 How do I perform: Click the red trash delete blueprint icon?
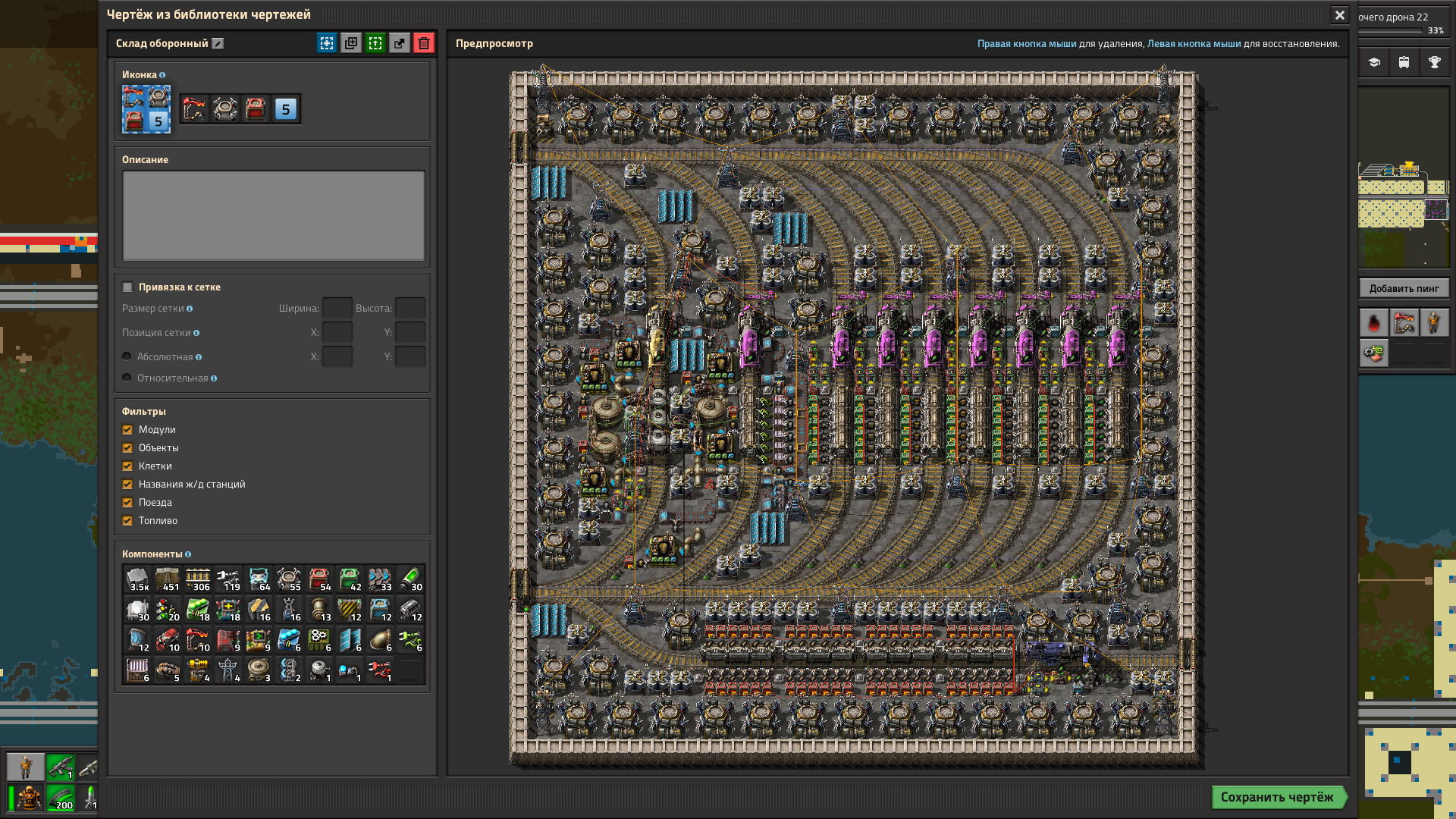424,43
